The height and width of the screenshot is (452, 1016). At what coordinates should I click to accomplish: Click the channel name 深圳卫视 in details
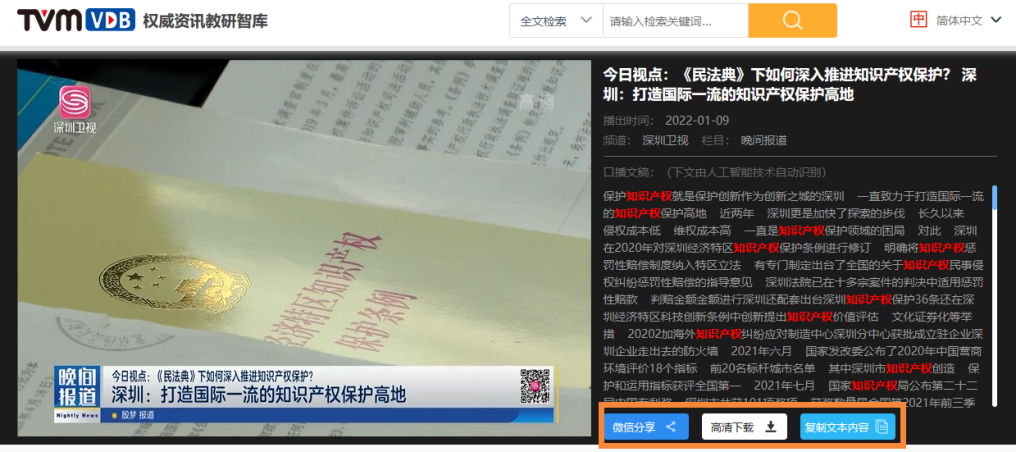(x=665, y=141)
